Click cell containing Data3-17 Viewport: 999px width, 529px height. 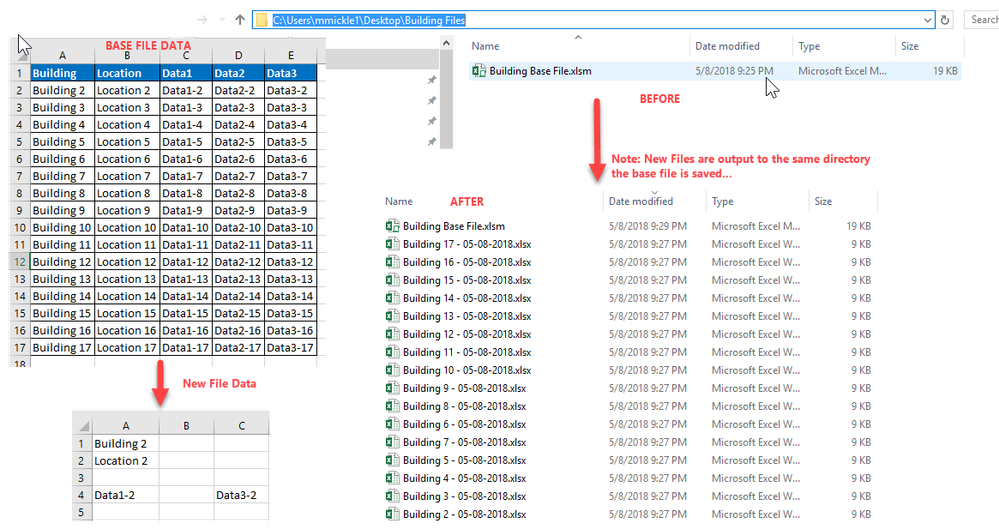(291, 347)
